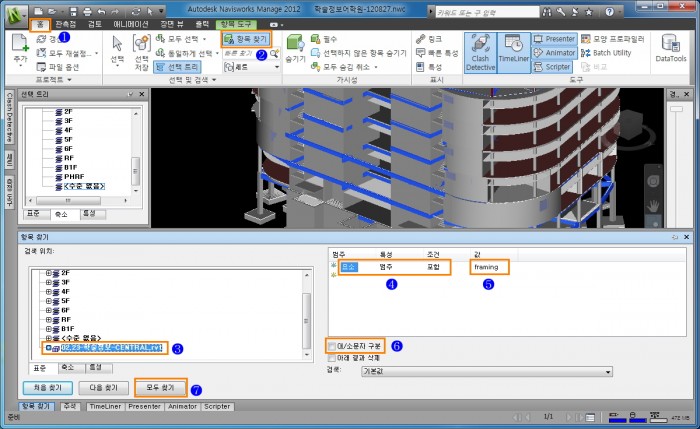
Task: Expand the 프로젝트 ribbon panel
Action: click(38, 78)
